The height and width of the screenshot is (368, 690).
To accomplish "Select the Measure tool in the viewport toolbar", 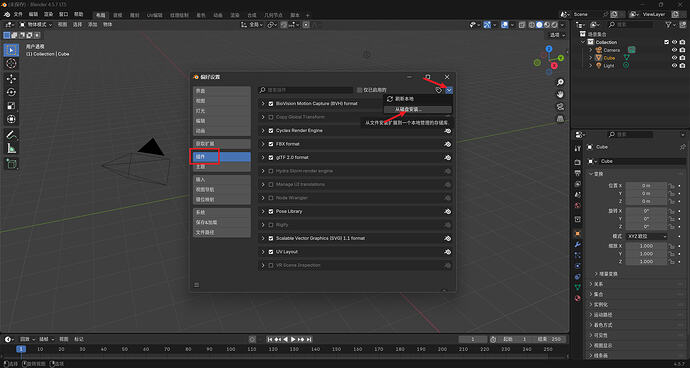I will 11,149.
